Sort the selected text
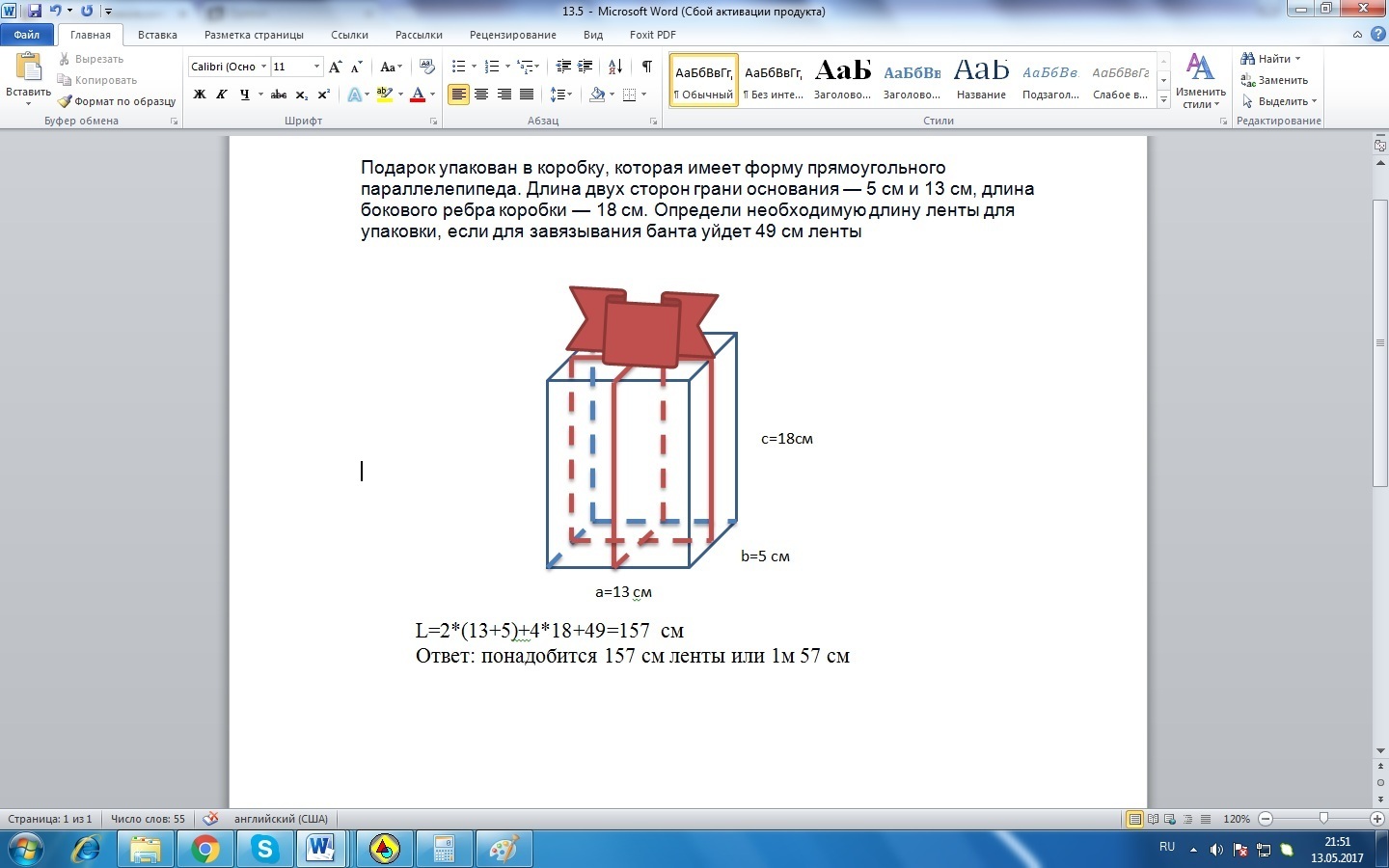The image size is (1389, 868). click(614, 67)
